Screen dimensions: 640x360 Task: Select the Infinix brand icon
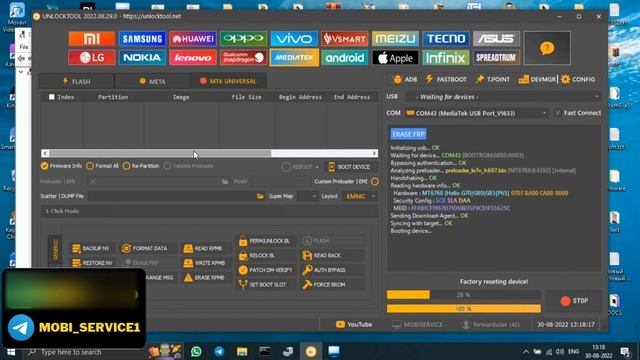[446, 58]
